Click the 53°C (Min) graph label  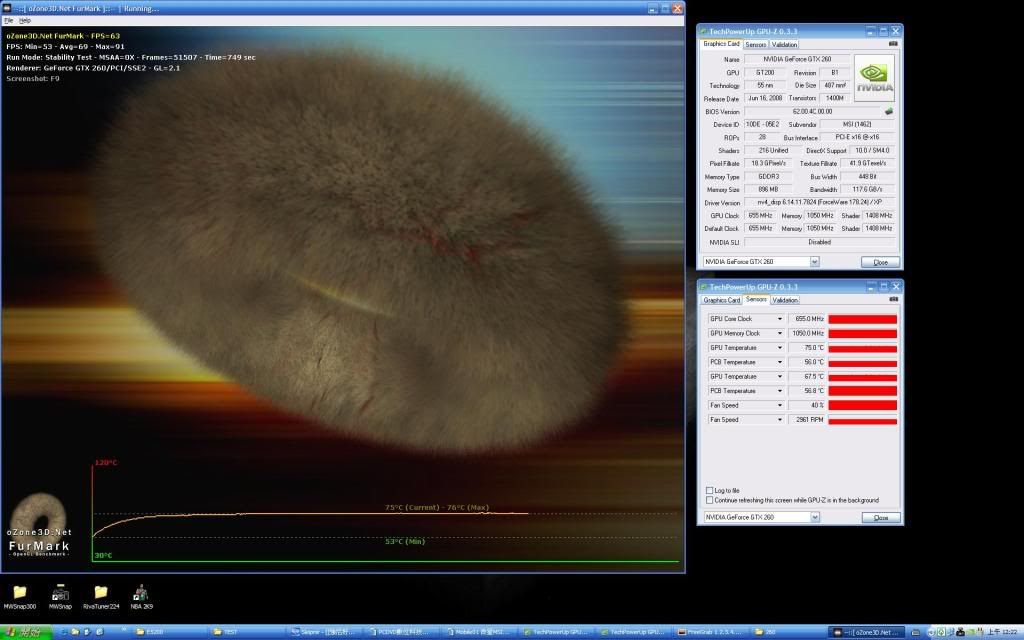pos(405,541)
